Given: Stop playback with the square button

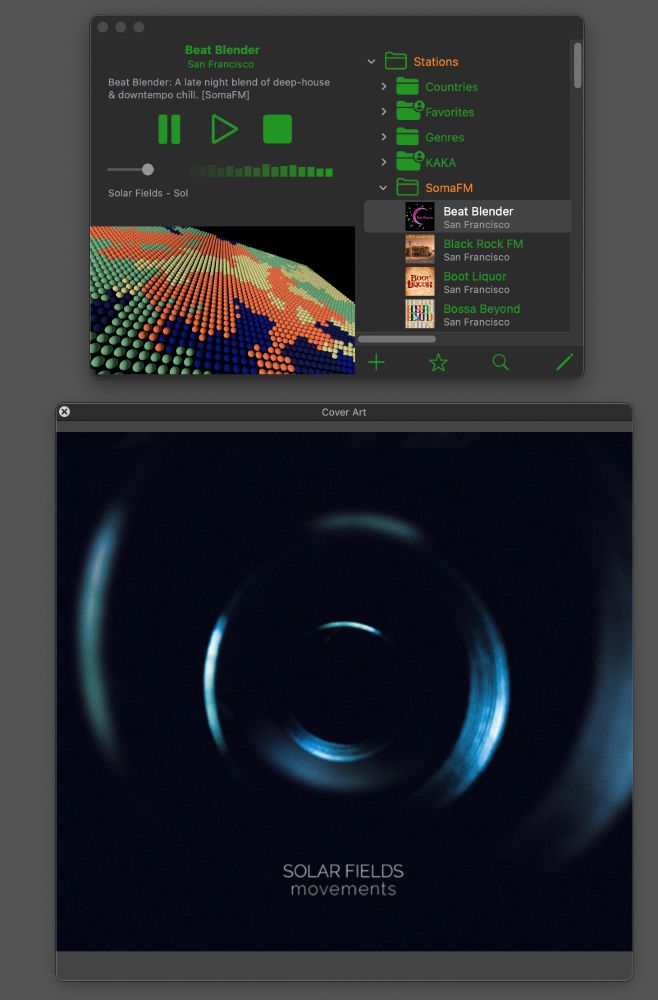Looking at the screenshot, I should pos(277,129).
